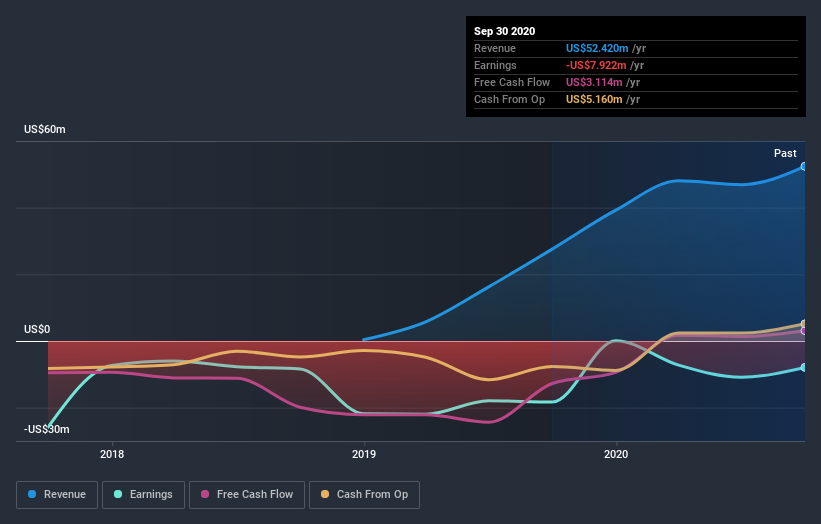Click the US$52.420m revenue value
The image size is (821, 524).
(597, 48)
